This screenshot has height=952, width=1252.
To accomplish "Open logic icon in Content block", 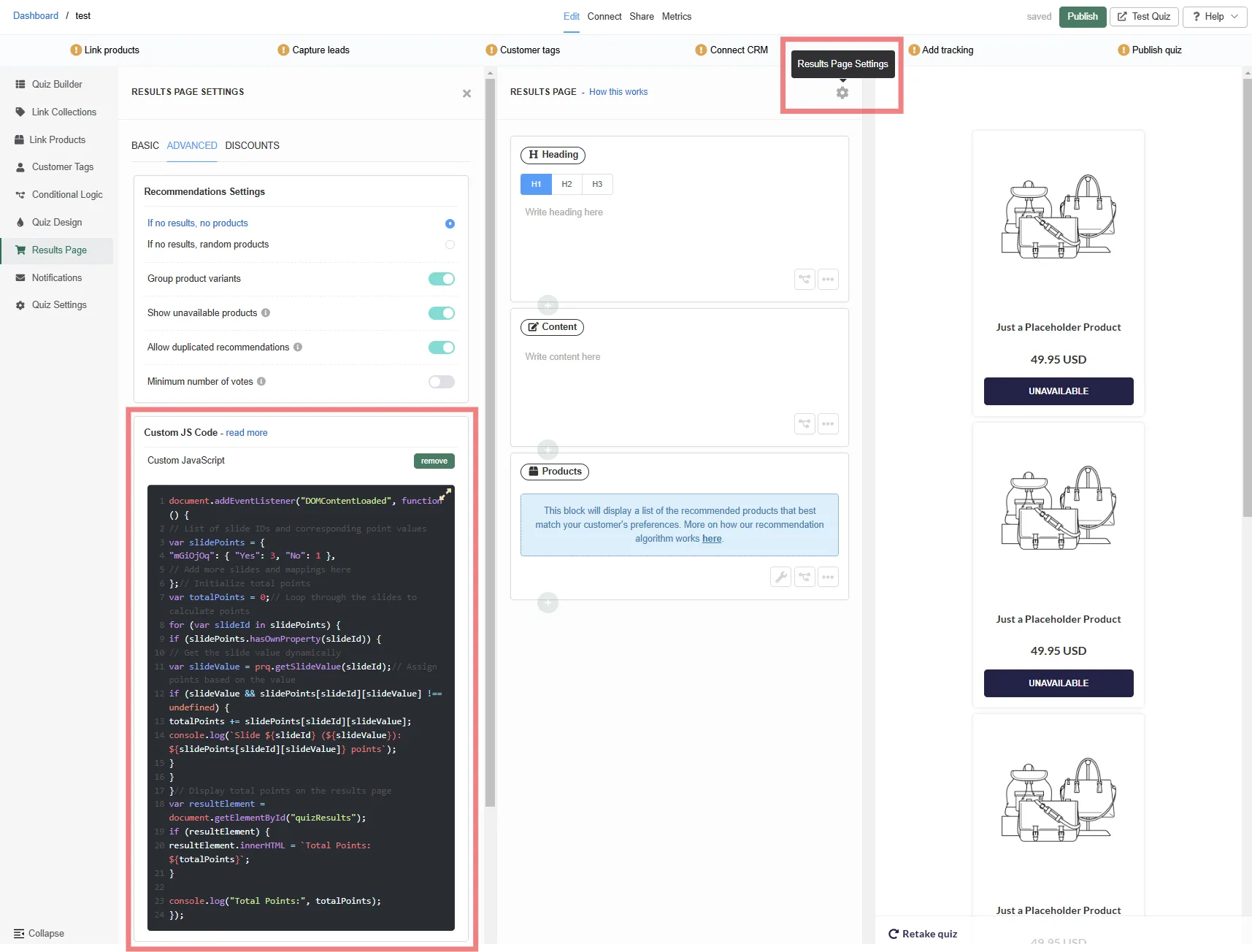I will 804,423.
